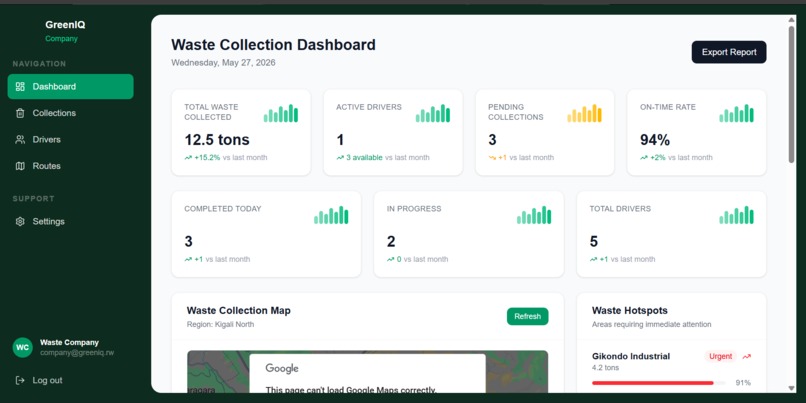Open Settings under Support

click(70, 222)
